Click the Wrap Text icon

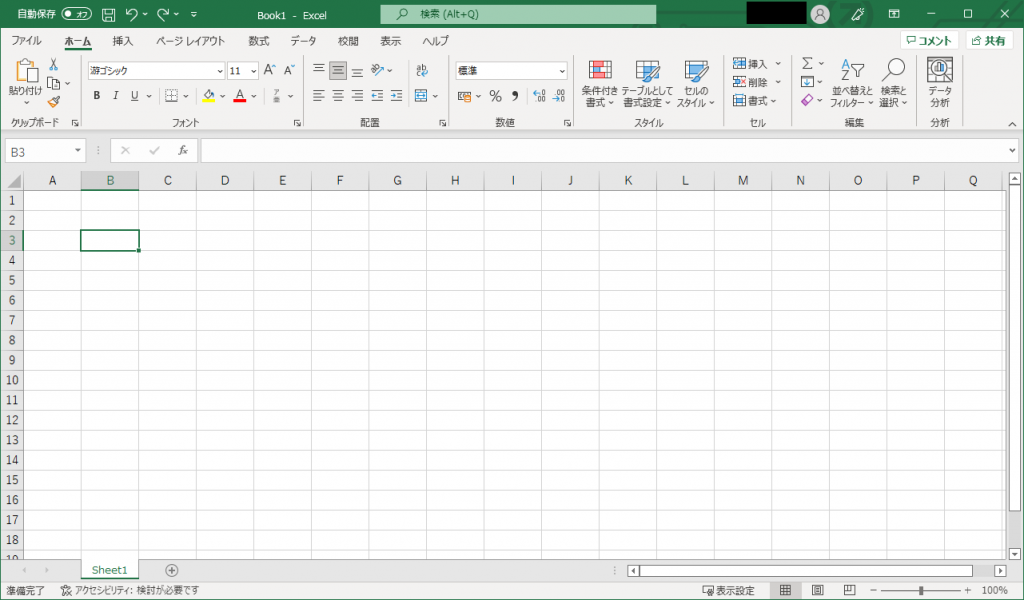(x=422, y=70)
